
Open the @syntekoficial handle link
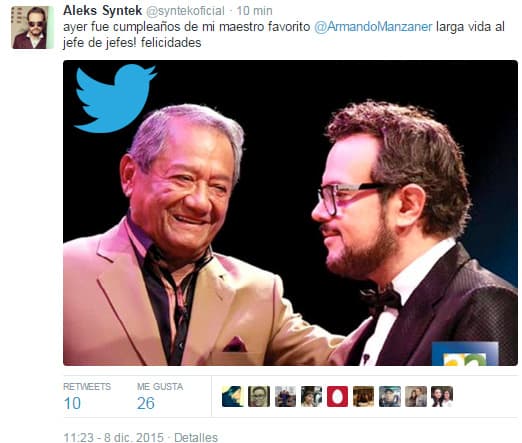[186, 11]
